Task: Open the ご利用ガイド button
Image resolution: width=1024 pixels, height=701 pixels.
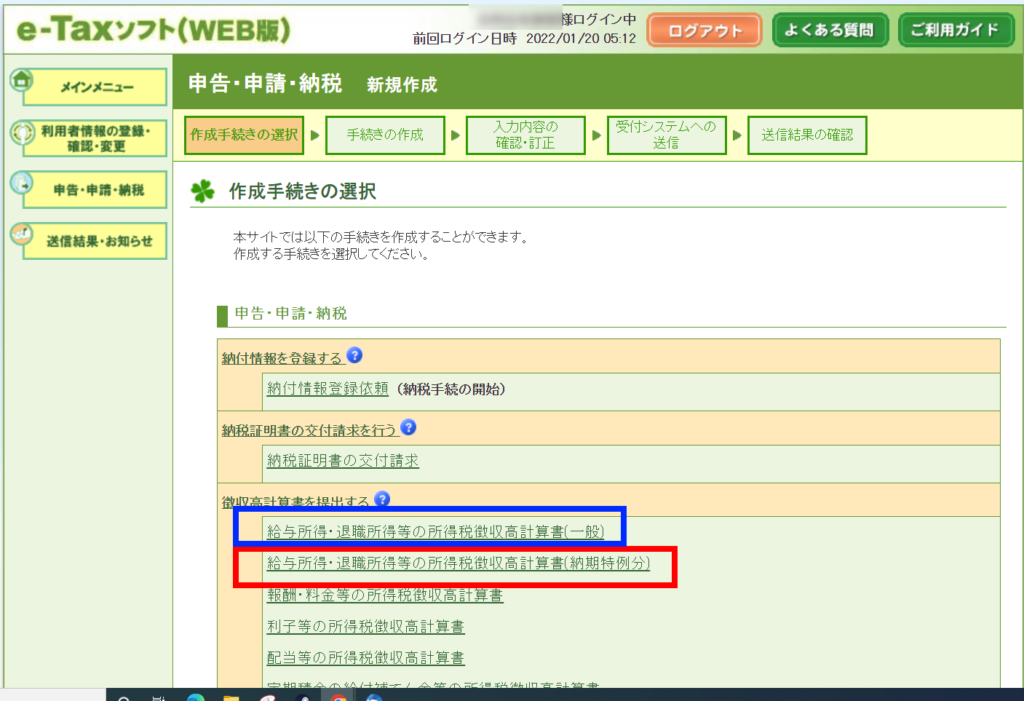Action: (x=954, y=30)
